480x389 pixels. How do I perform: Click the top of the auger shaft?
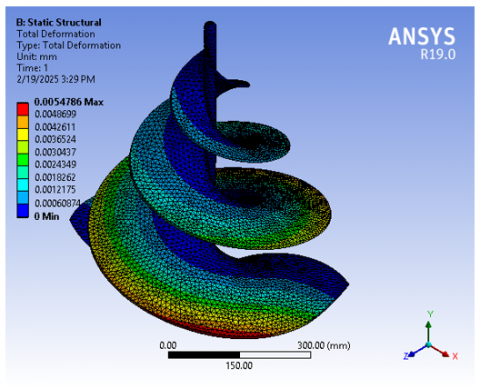tap(210, 27)
